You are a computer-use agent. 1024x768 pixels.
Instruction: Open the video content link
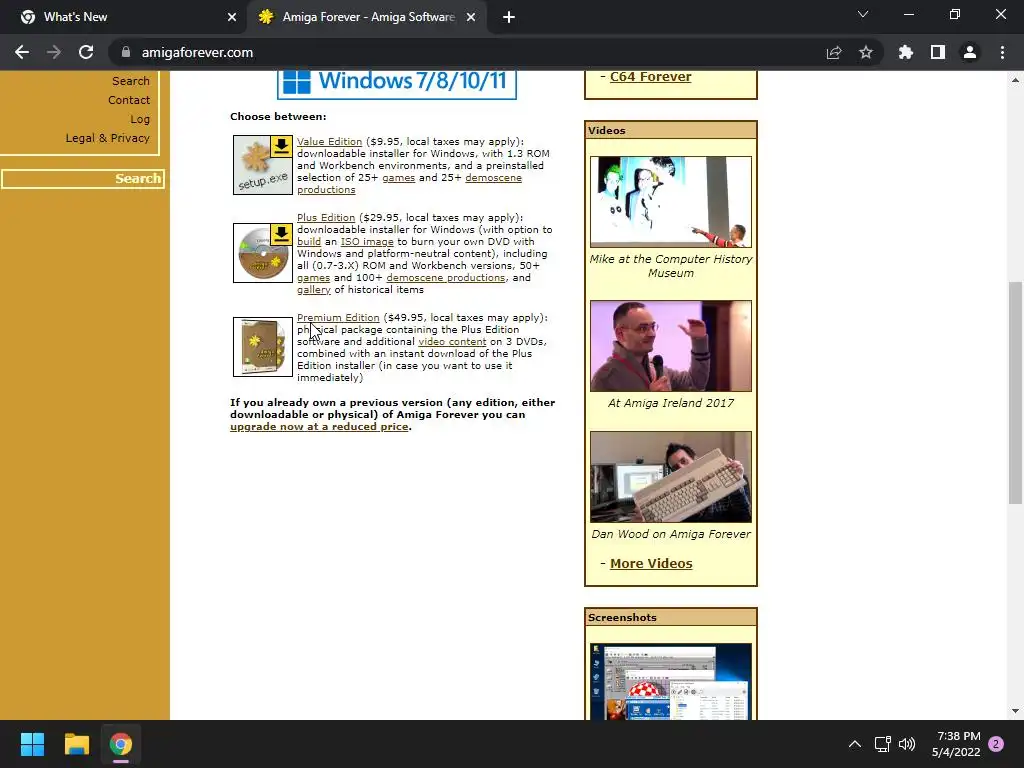click(452, 342)
